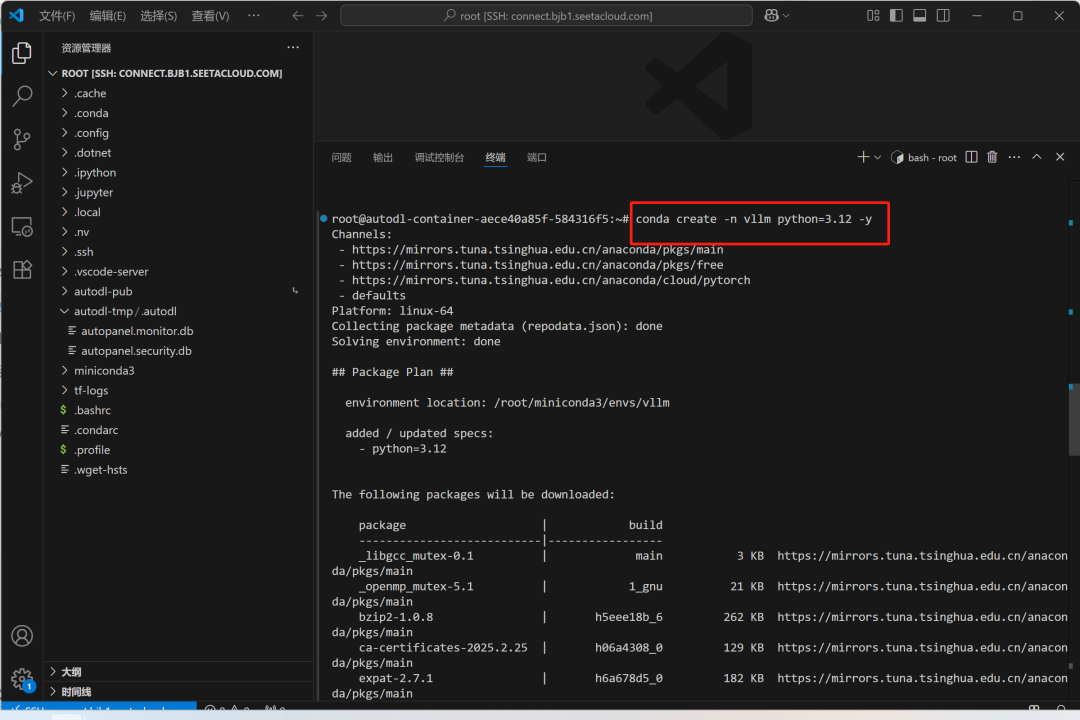Switch to the 输出 tab
The width and height of the screenshot is (1080, 720).
[x=383, y=158]
